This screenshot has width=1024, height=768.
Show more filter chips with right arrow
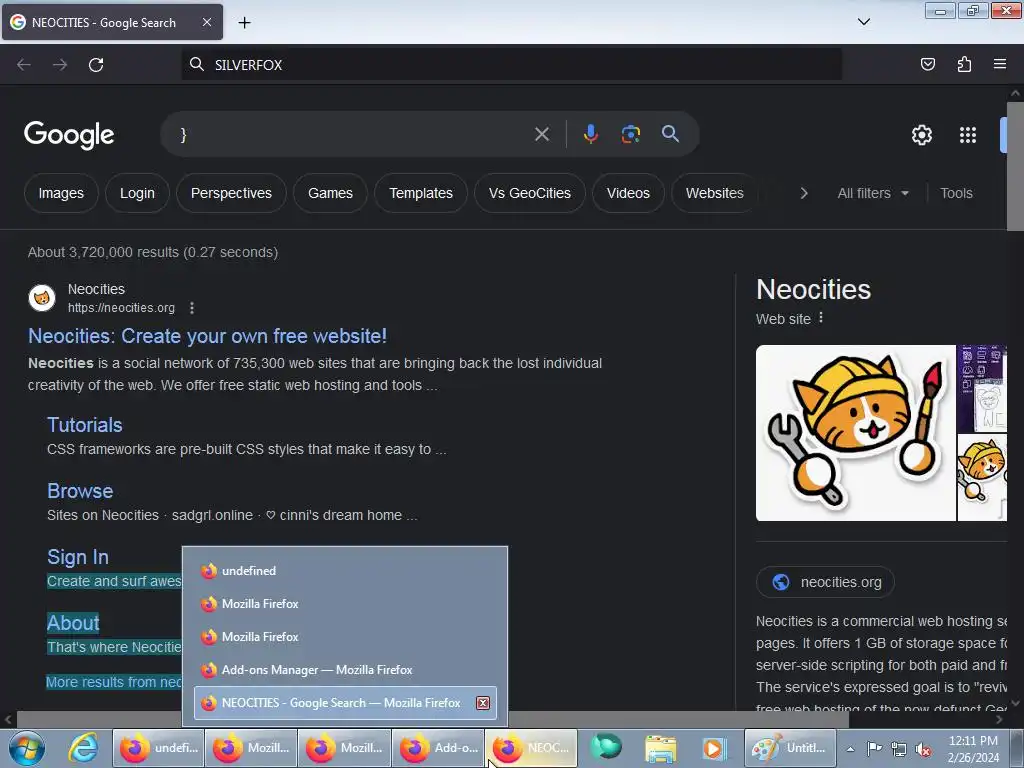tap(804, 193)
